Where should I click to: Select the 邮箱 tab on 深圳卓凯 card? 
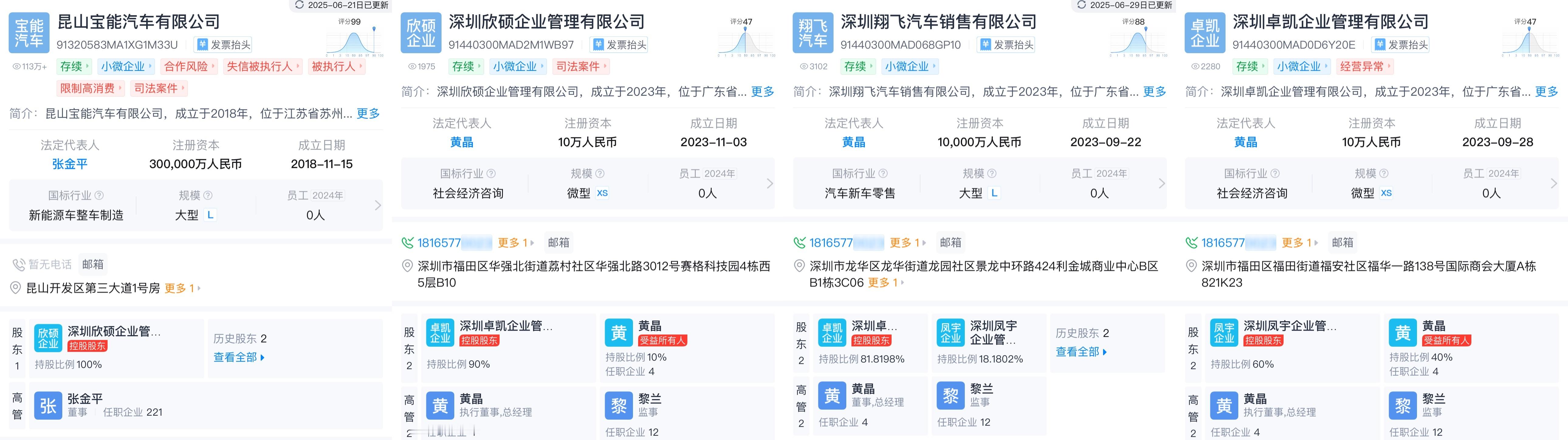(x=1343, y=243)
